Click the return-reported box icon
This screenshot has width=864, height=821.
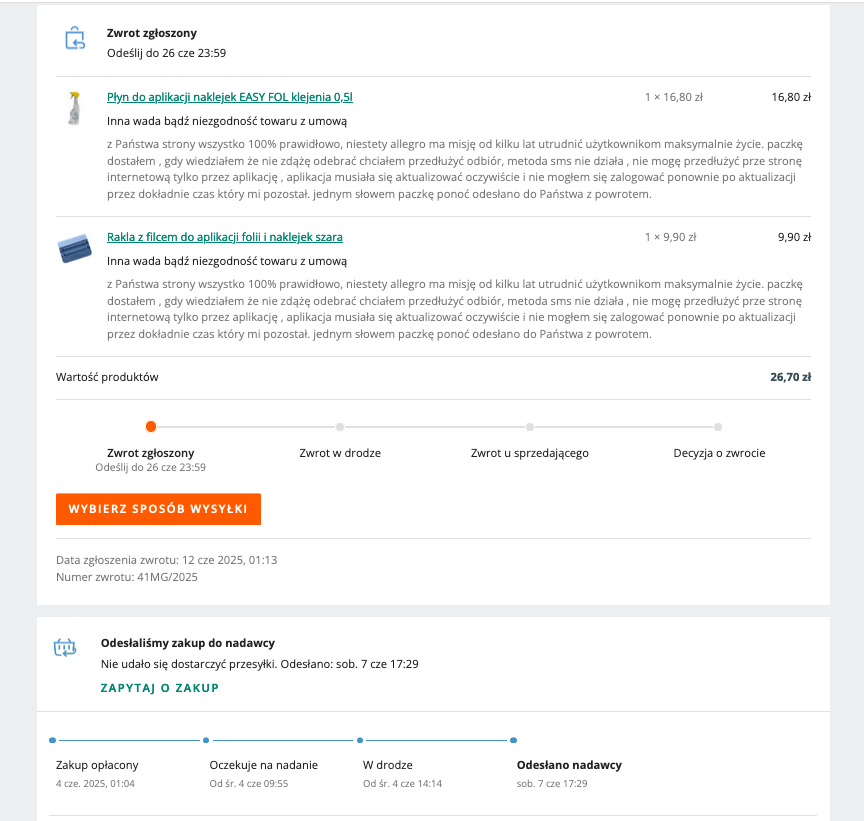75,39
